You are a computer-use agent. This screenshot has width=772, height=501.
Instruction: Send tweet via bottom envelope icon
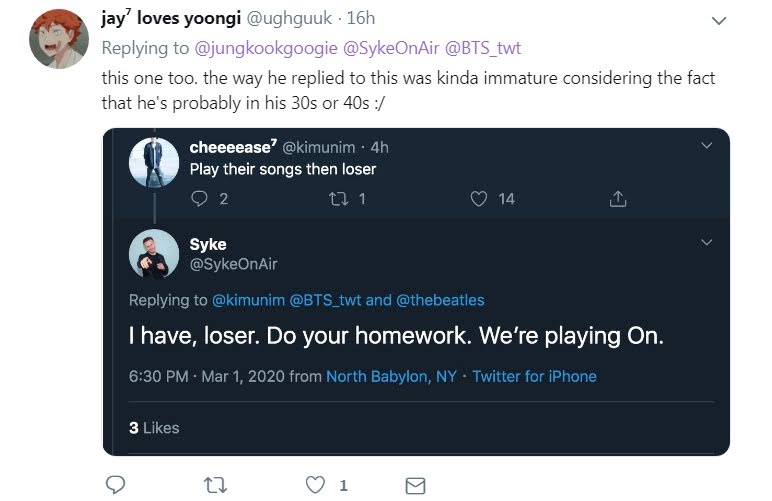pyautogui.click(x=416, y=485)
